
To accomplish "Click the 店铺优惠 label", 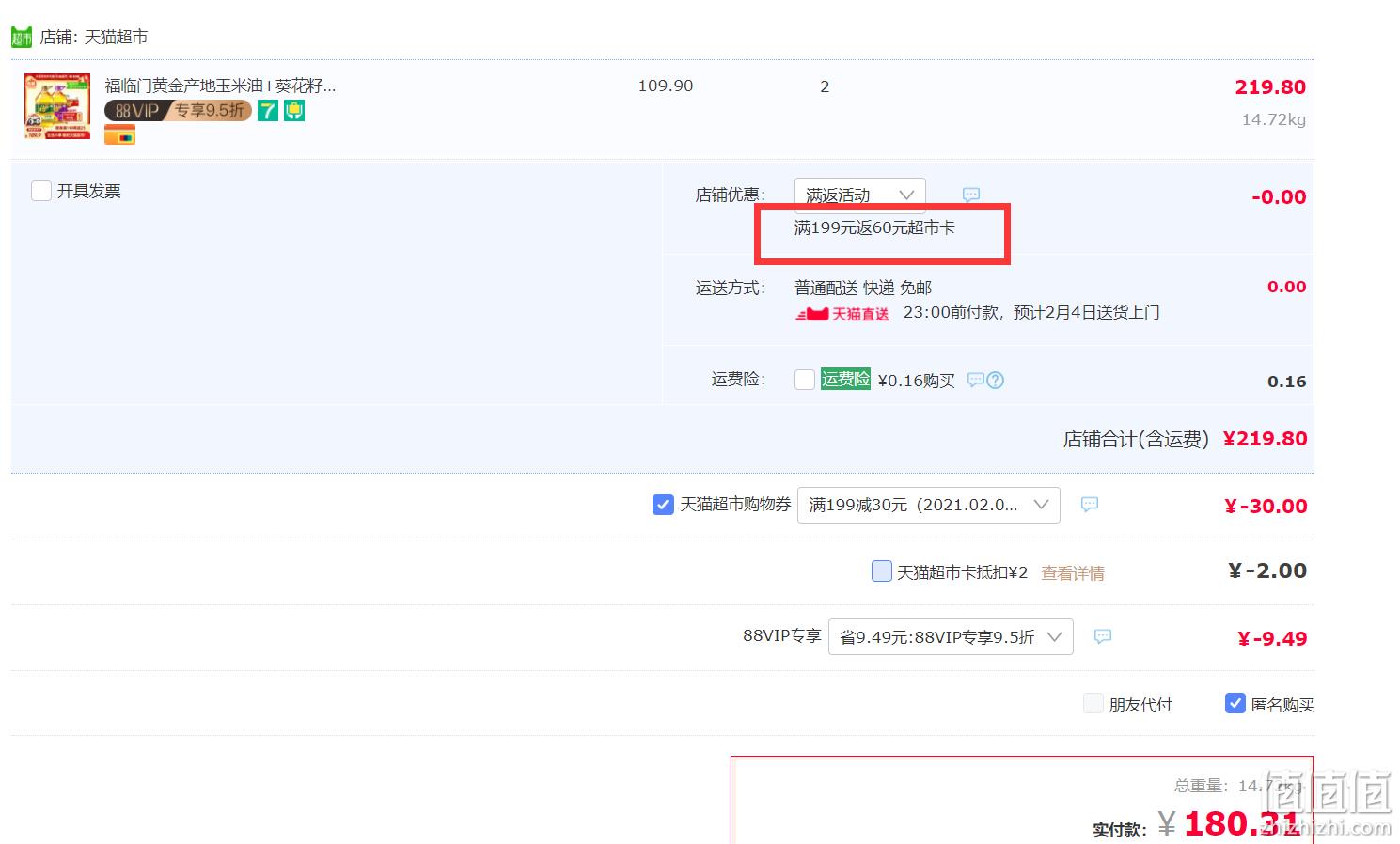I will (731, 195).
